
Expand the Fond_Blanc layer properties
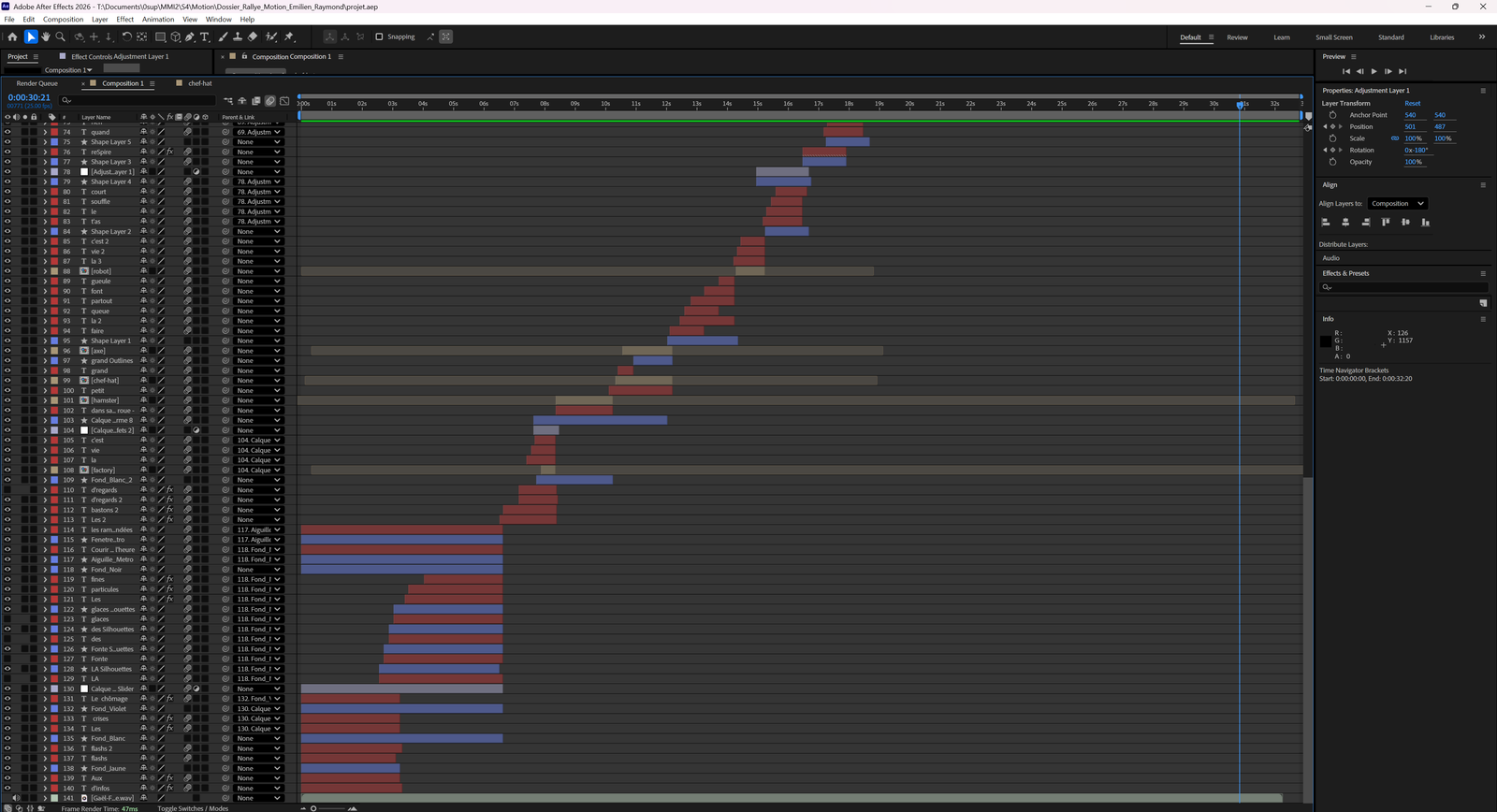click(x=44, y=739)
